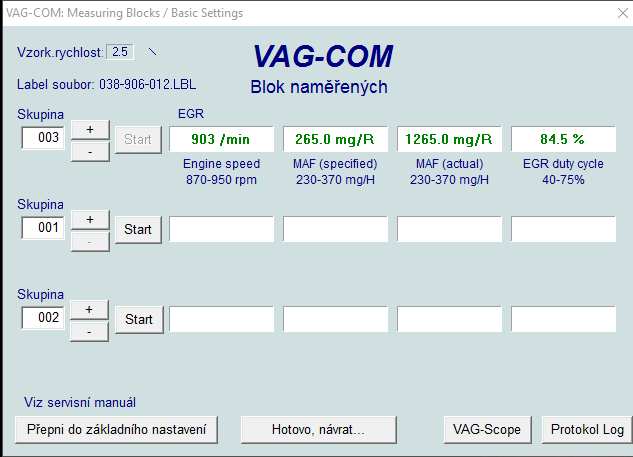This screenshot has width=633, height=457.
Task: Increment group 001 with its plus button
Action: click(90, 220)
